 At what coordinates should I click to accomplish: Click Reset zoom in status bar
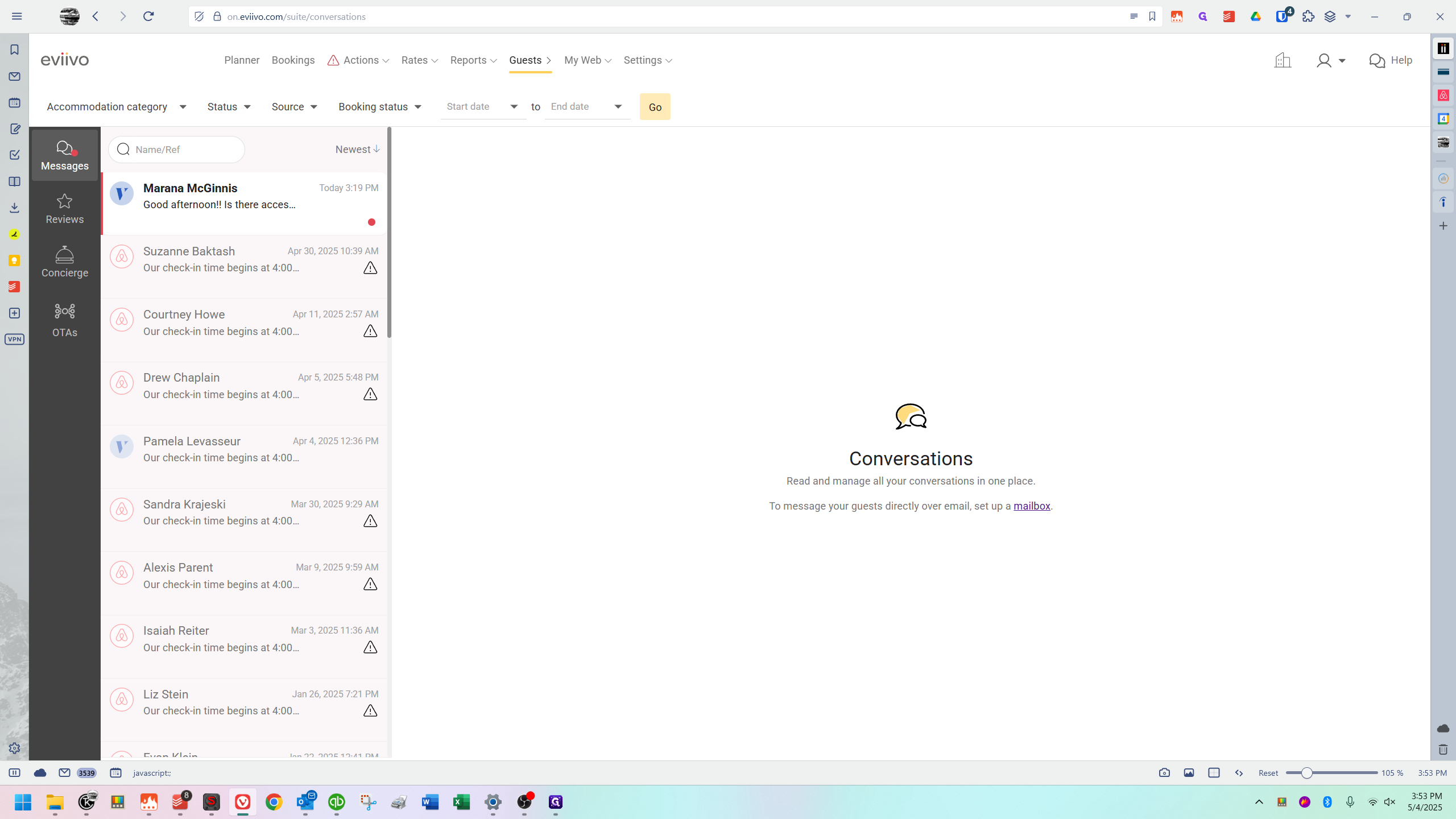pos(1268,773)
